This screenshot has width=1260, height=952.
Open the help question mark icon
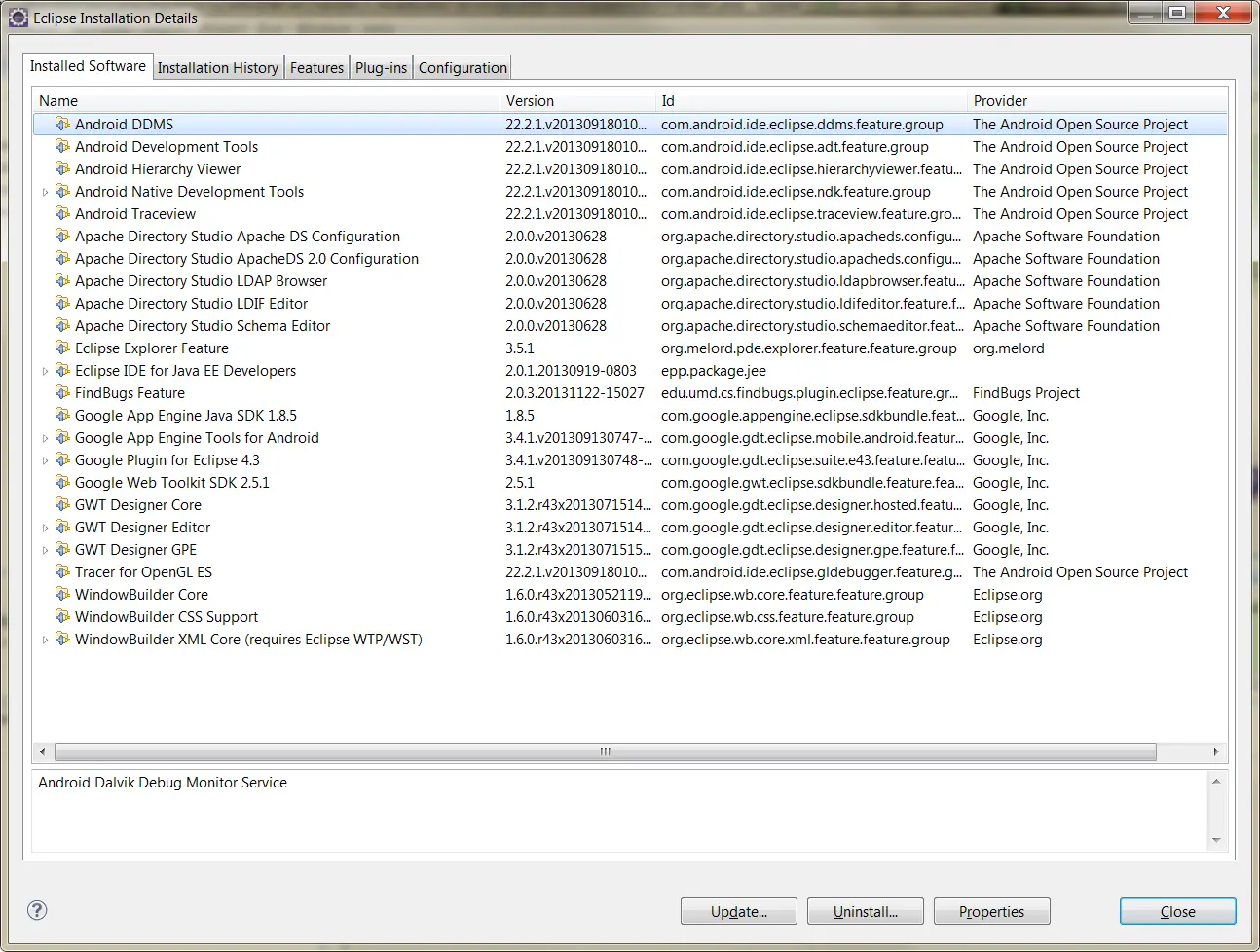pos(37,910)
